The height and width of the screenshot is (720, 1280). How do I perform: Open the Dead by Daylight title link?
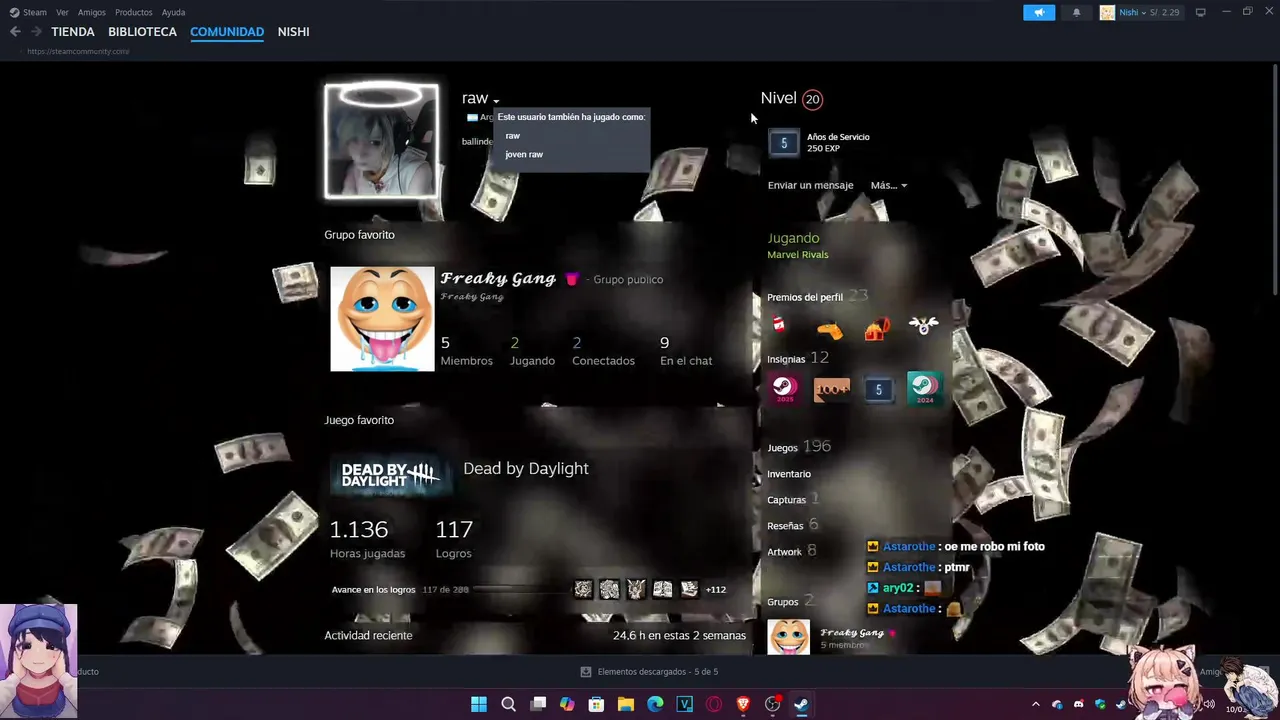coord(526,468)
